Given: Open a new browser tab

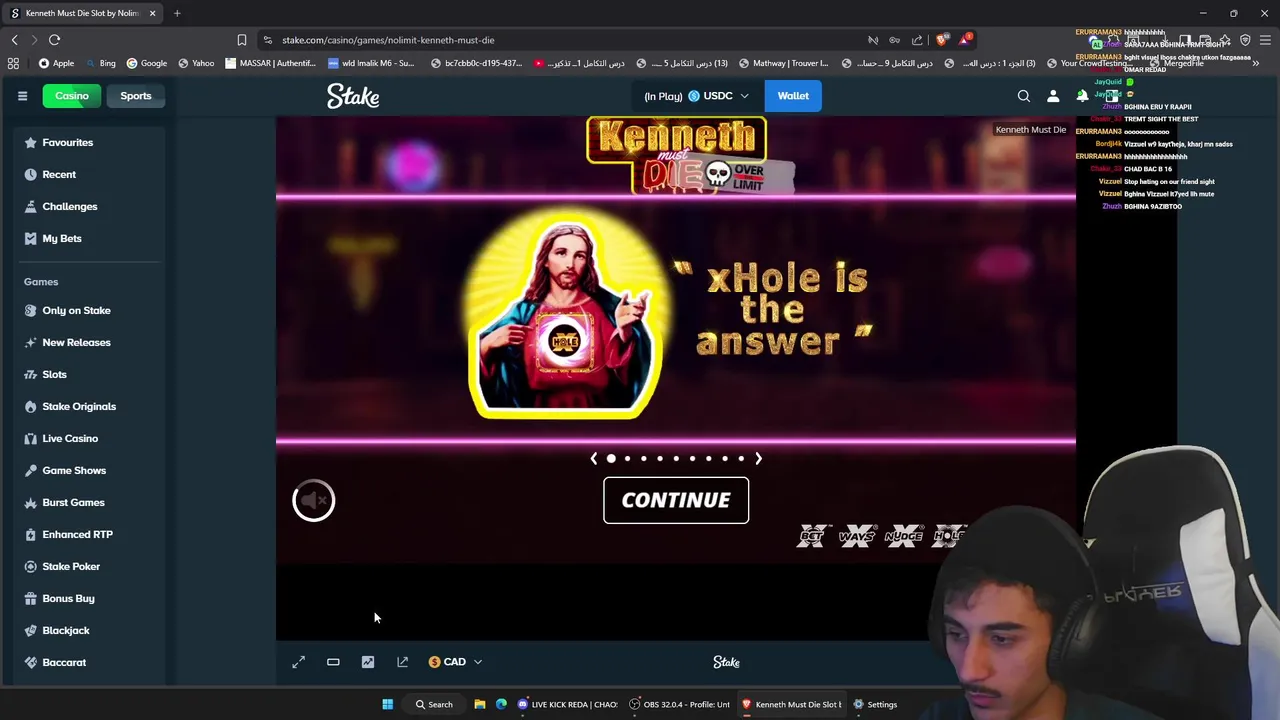Looking at the screenshot, I should pos(177,13).
